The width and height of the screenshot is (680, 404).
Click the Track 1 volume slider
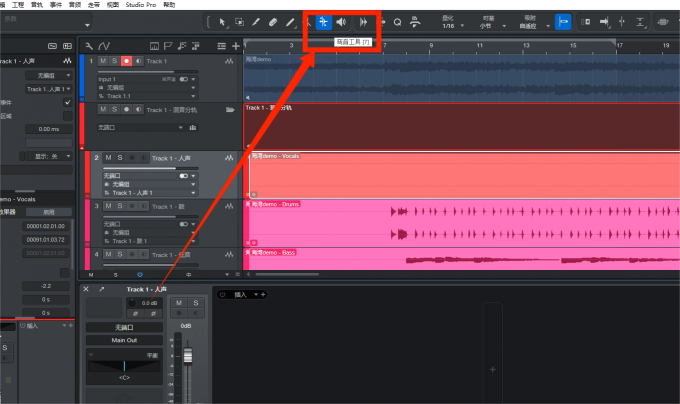coord(148,72)
